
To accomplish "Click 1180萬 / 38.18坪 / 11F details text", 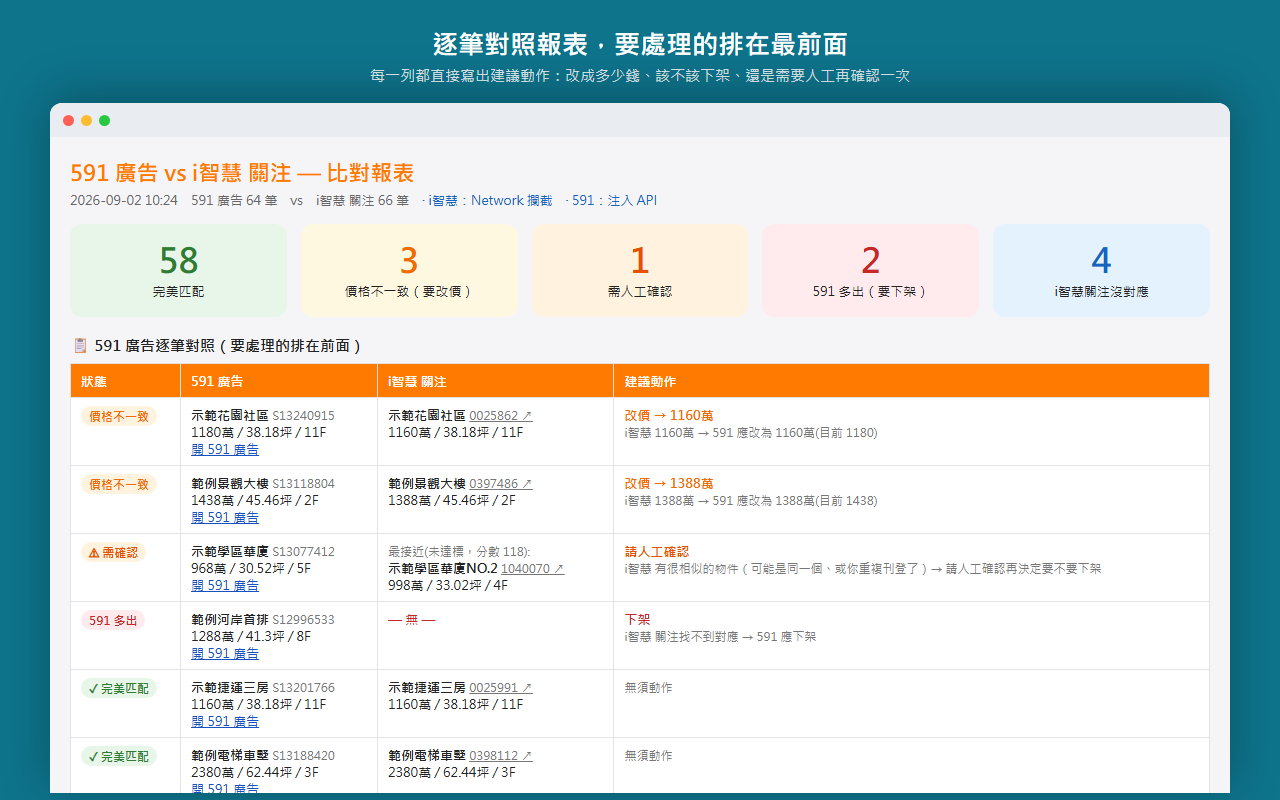I will point(259,433).
